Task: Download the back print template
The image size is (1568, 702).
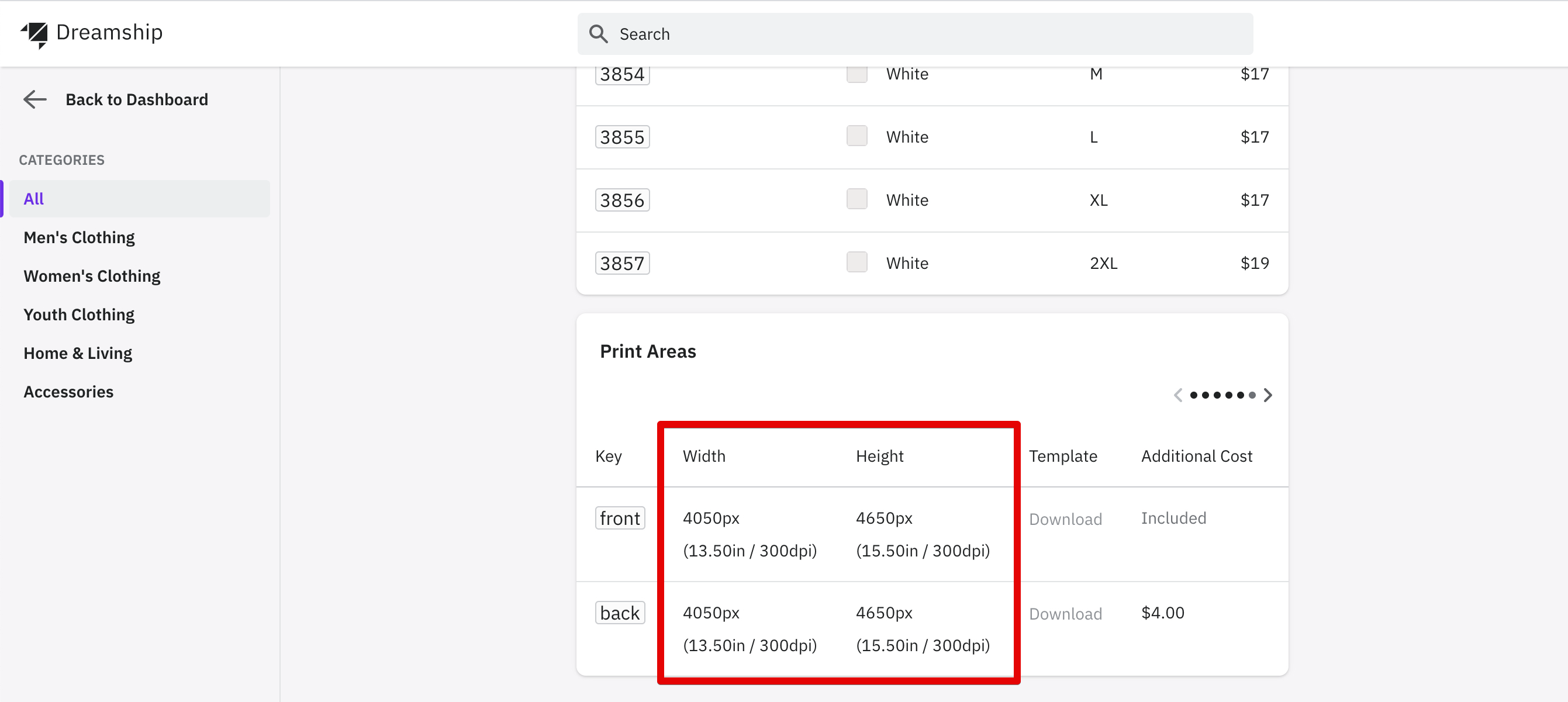Action: pos(1065,614)
